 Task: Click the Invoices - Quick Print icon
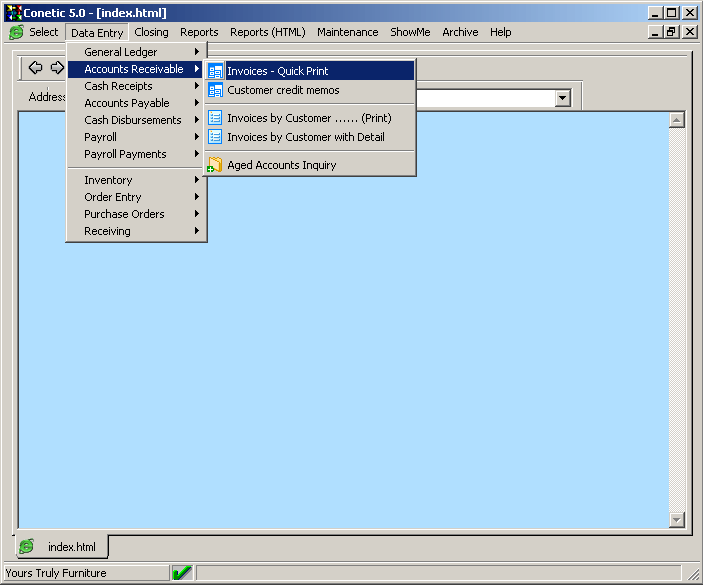215,71
